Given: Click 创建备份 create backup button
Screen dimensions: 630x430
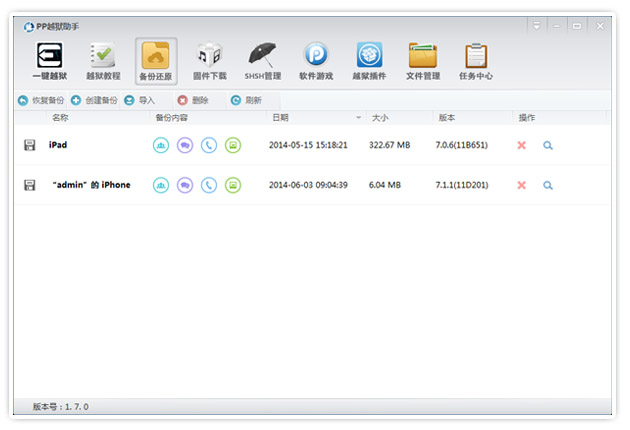Looking at the screenshot, I should 94,100.
